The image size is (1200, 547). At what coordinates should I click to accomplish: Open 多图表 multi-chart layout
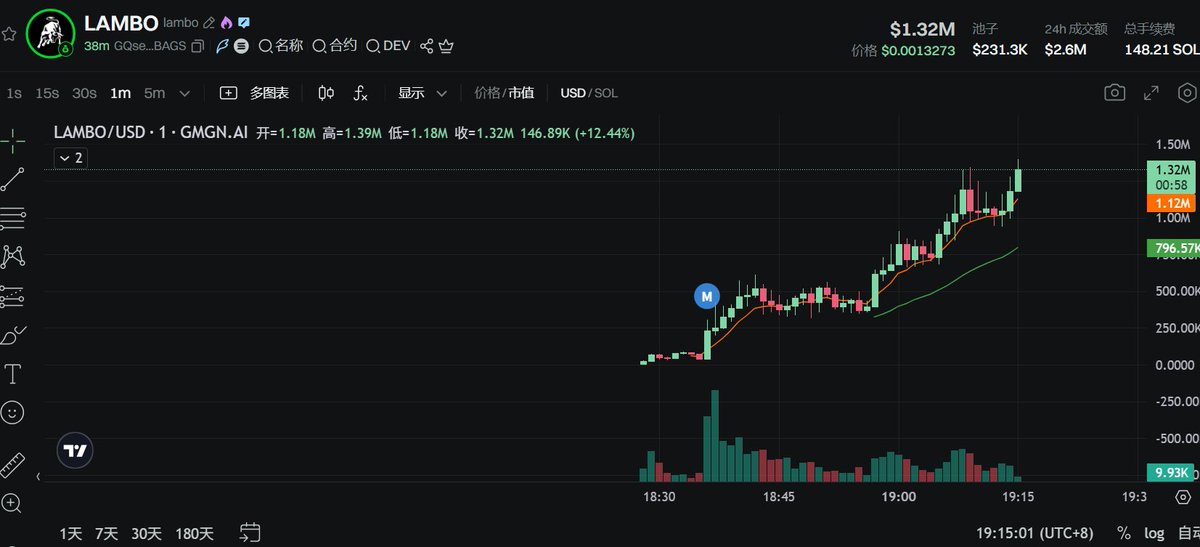pos(255,93)
